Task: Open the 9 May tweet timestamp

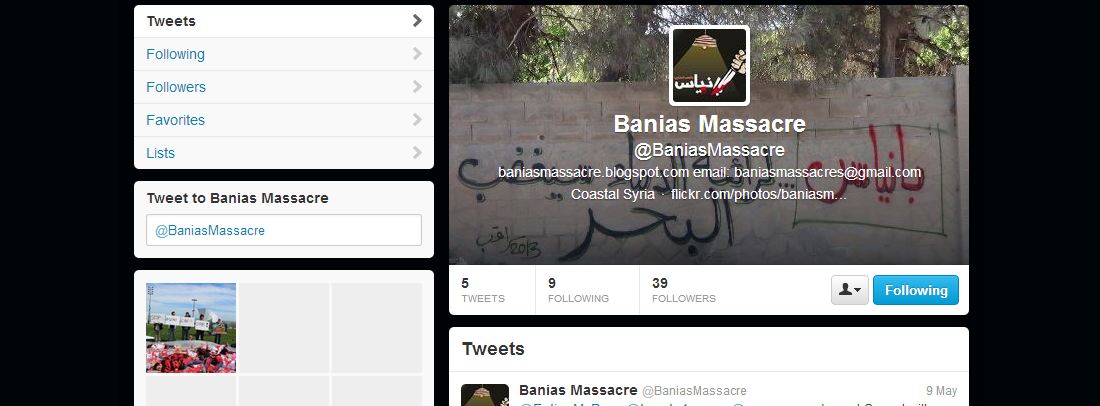Action: [x=941, y=391]
